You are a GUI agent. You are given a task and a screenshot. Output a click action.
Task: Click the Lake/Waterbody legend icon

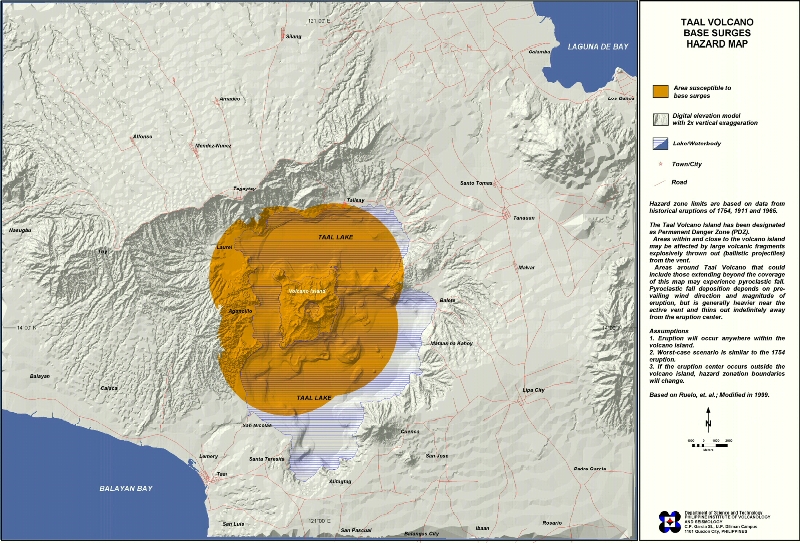[660, 143]
